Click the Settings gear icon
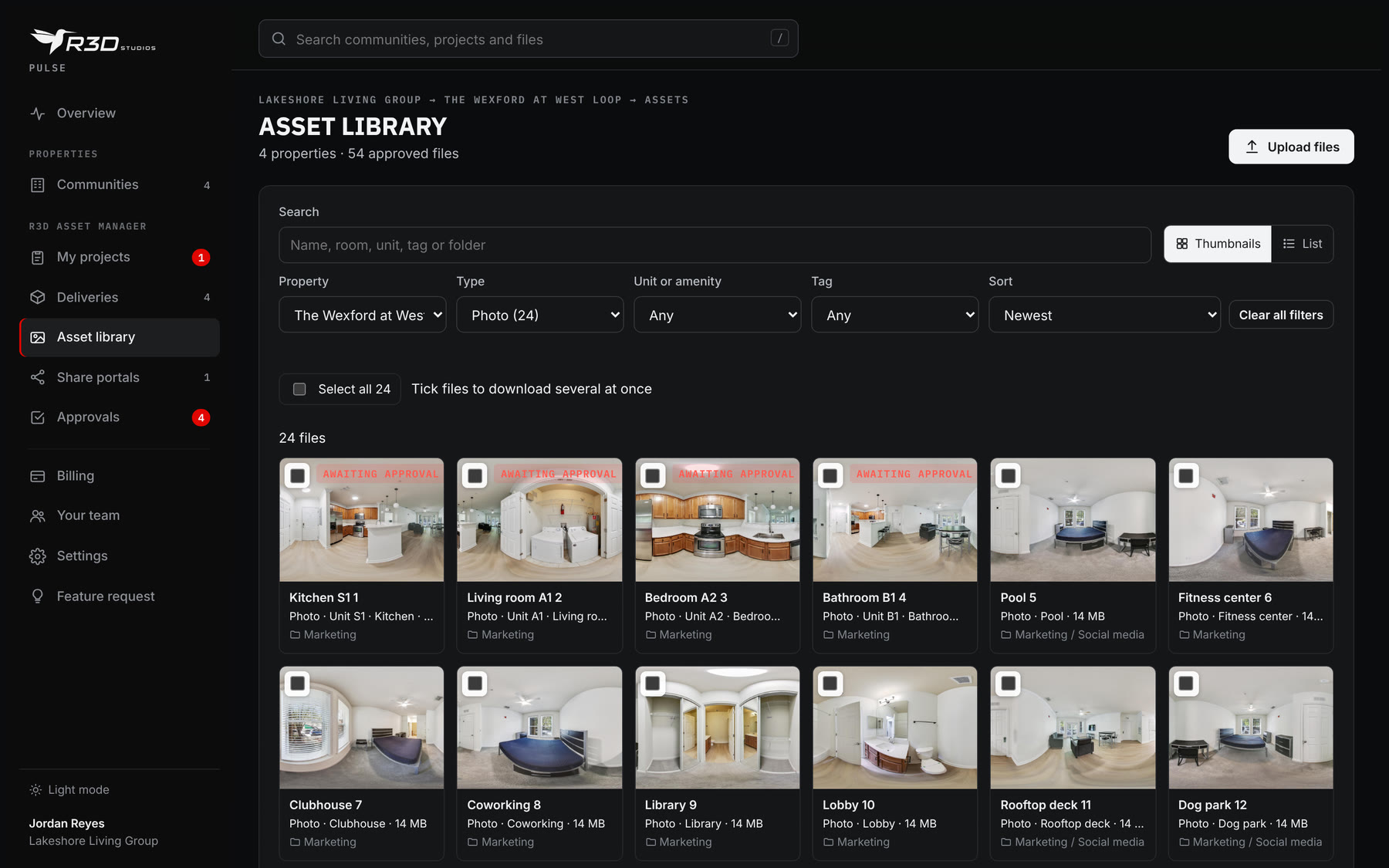 [x=38, y=556]
